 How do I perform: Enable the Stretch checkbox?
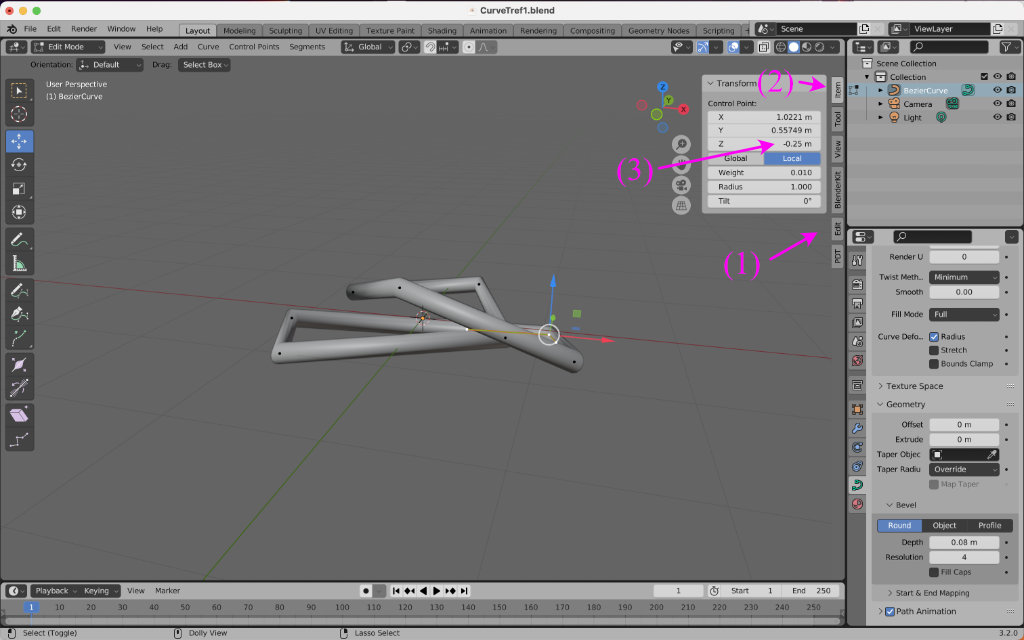coord(934,351)
